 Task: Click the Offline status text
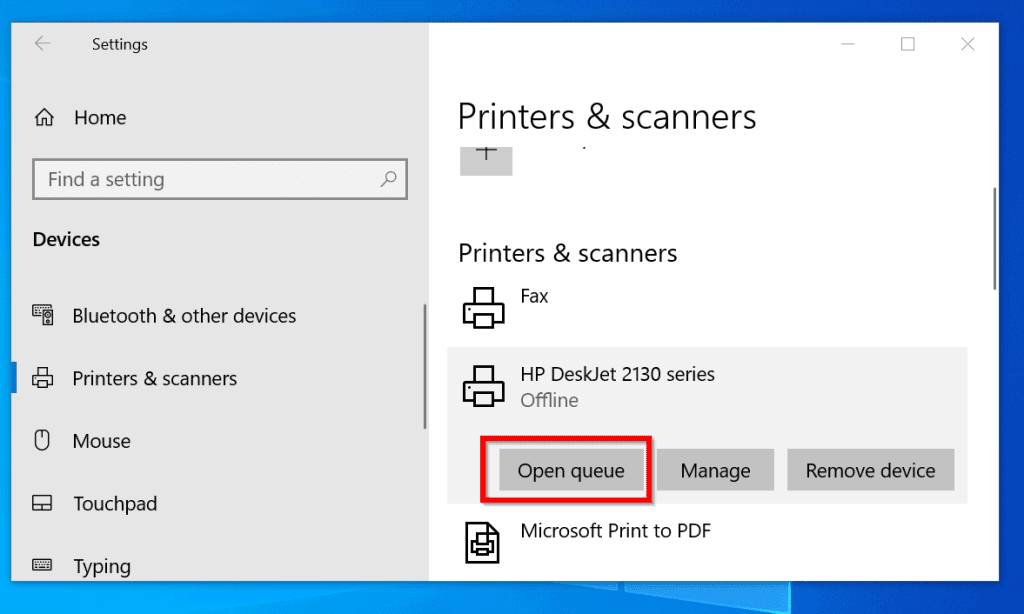tap(549, 400)
